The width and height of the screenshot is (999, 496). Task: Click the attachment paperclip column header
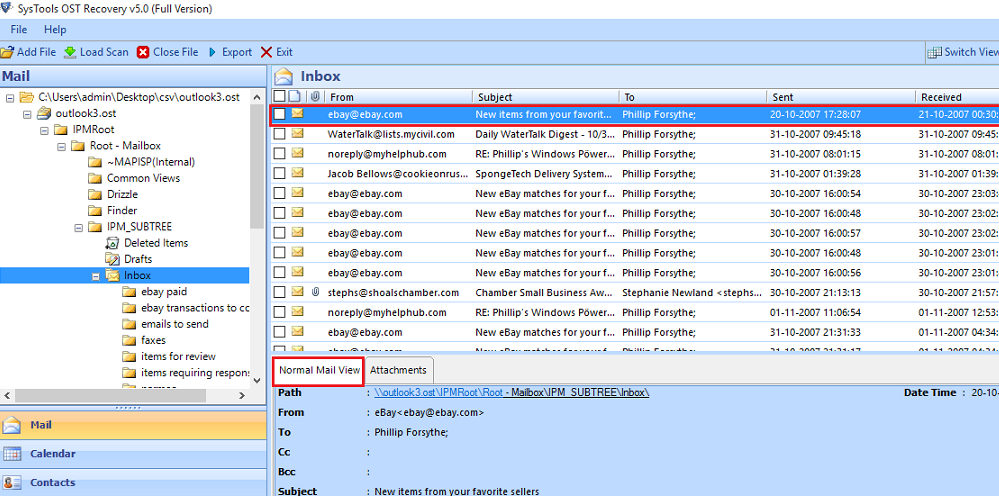tap(315, 96)
